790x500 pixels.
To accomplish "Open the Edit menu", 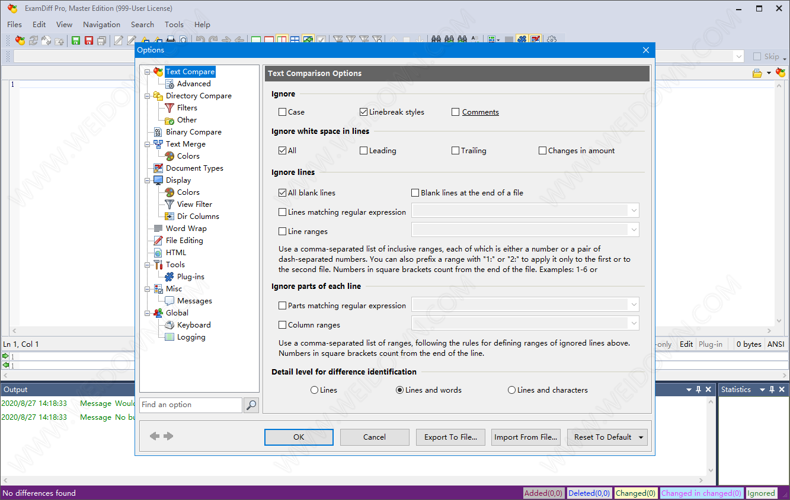I will tap(39, 24).
